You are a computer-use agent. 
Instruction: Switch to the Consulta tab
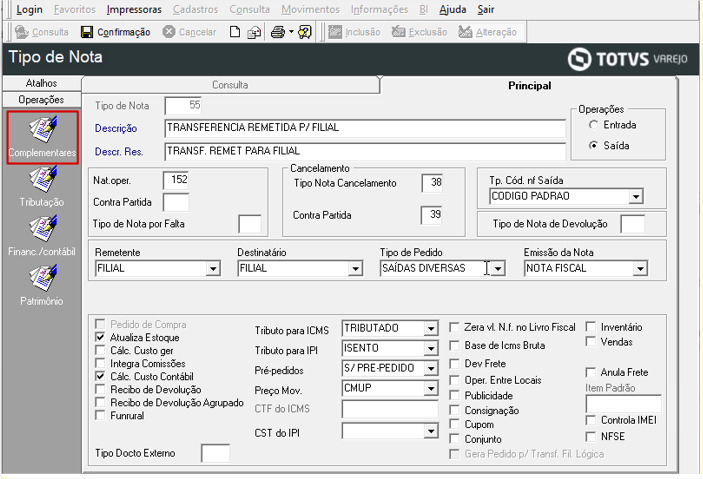[x=230, y=85]
